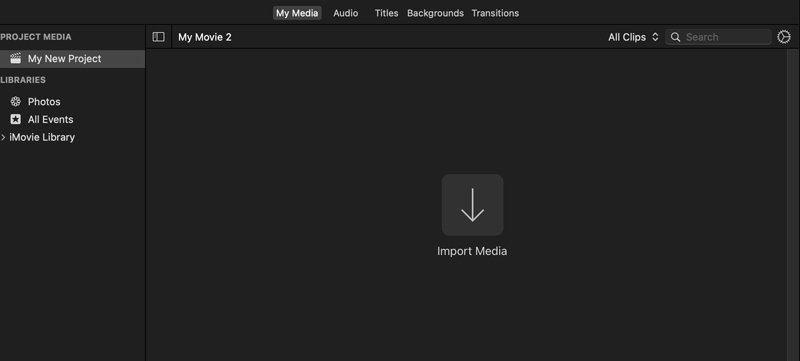Click the magnifier icon in search
Screen dimensions: 800x361
(x=676, y=37)
